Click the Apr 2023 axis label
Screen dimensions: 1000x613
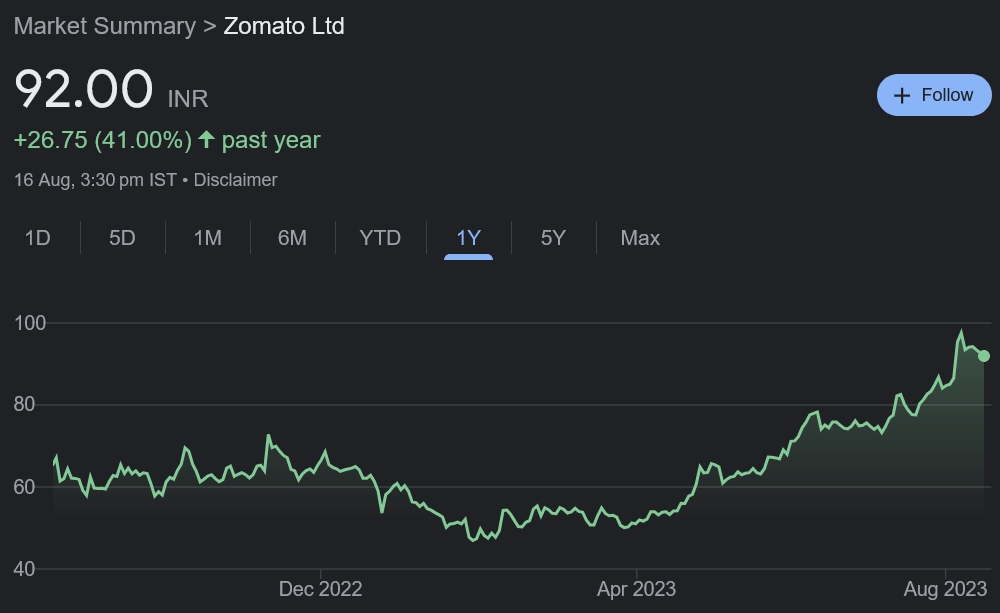click(636, 588)
